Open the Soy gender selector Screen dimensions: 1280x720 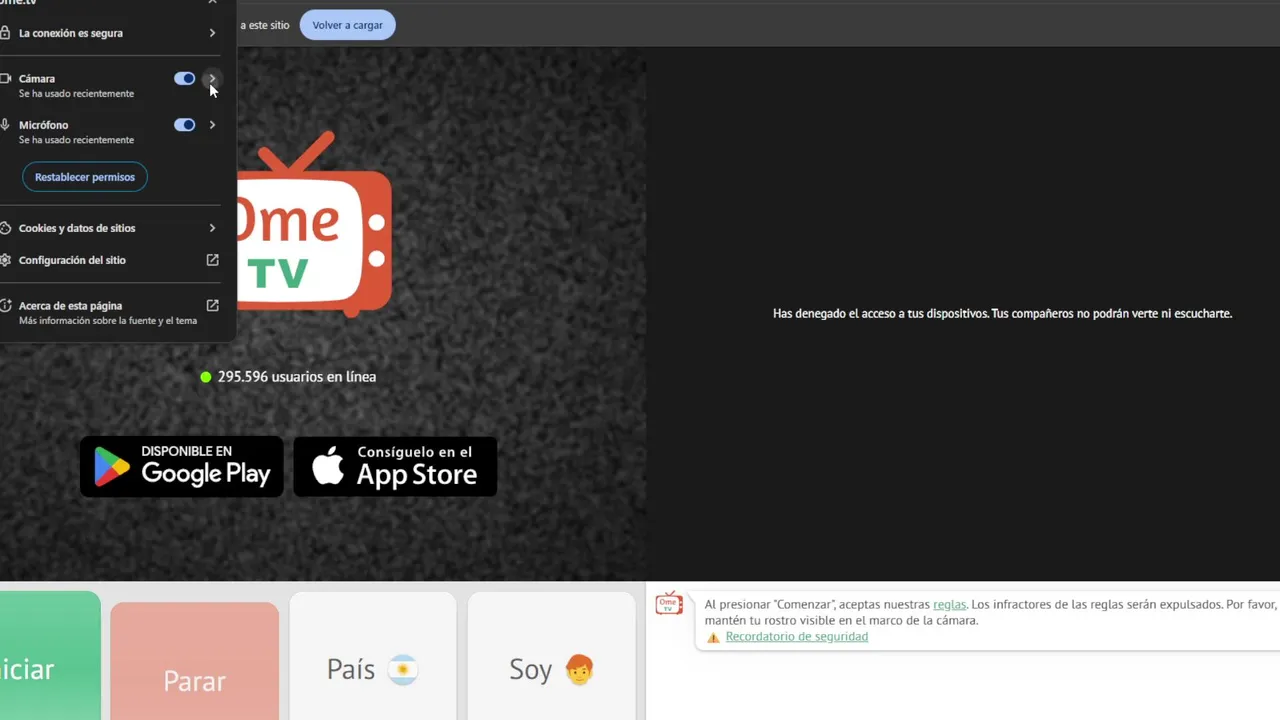[551, 656]
